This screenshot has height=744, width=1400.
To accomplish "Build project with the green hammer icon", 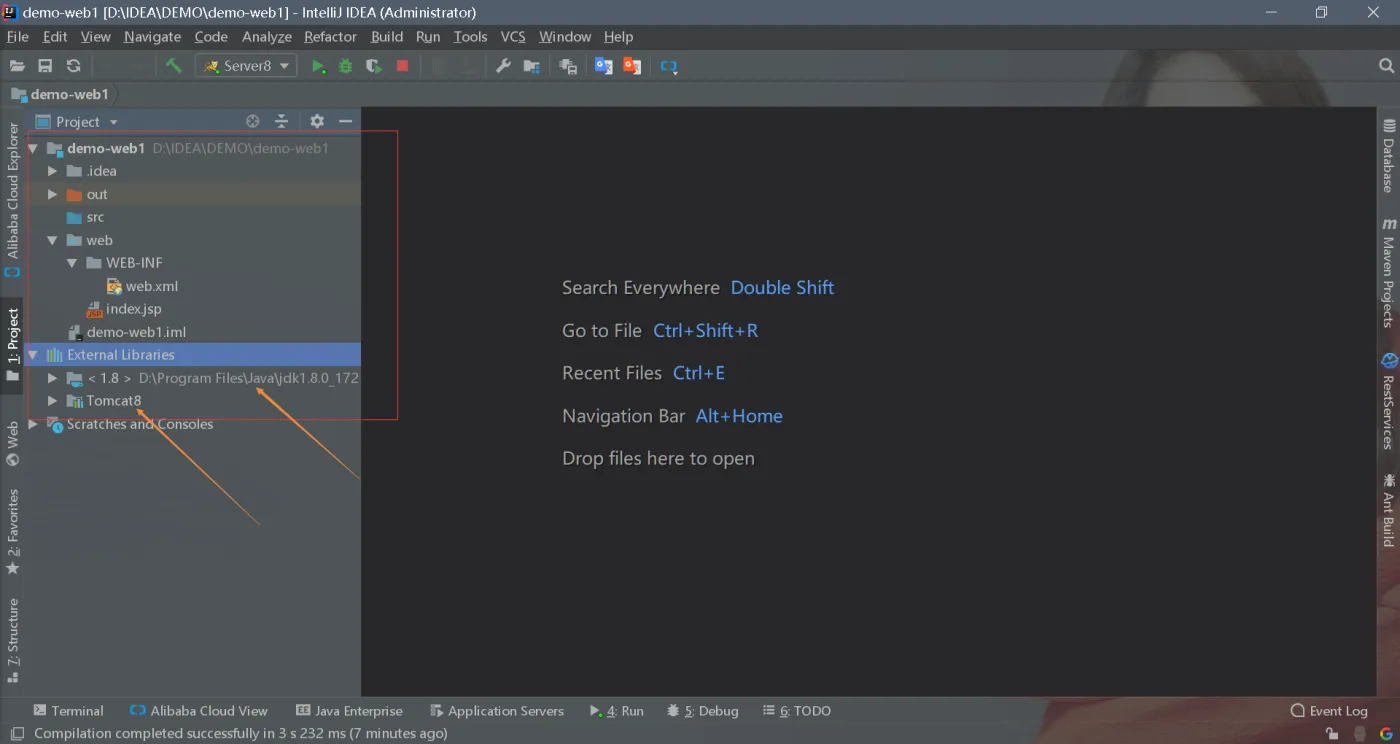I will 174,66.
